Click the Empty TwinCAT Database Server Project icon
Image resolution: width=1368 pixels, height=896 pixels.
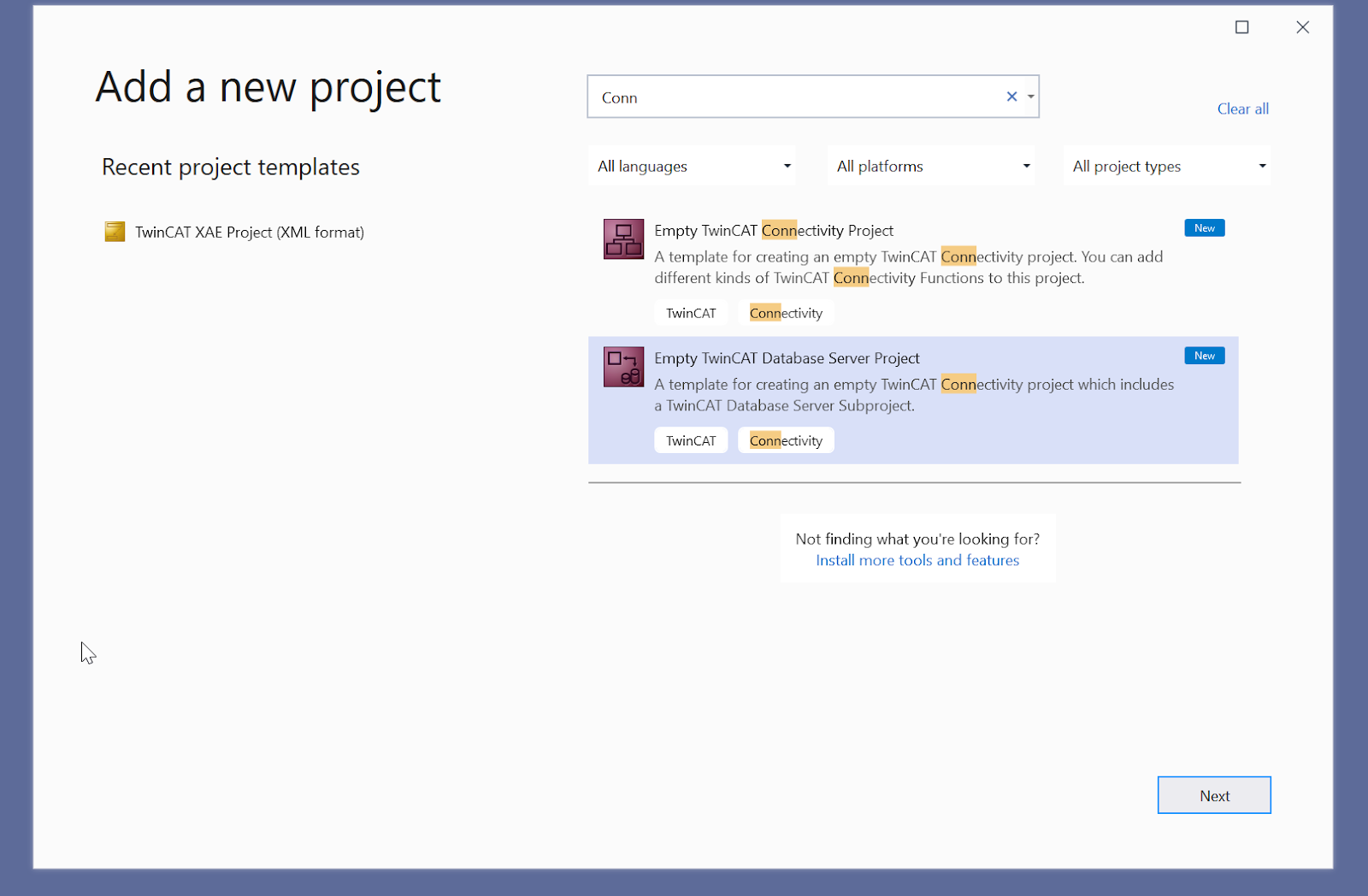coord(623,367)
